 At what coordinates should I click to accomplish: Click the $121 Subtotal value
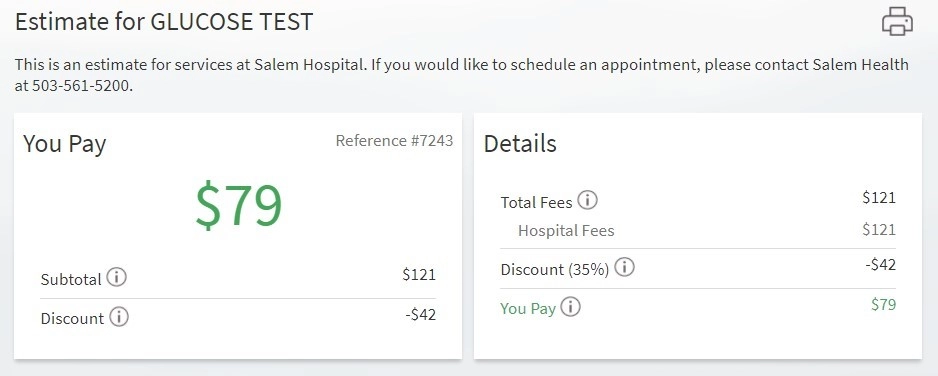[419, 274]
